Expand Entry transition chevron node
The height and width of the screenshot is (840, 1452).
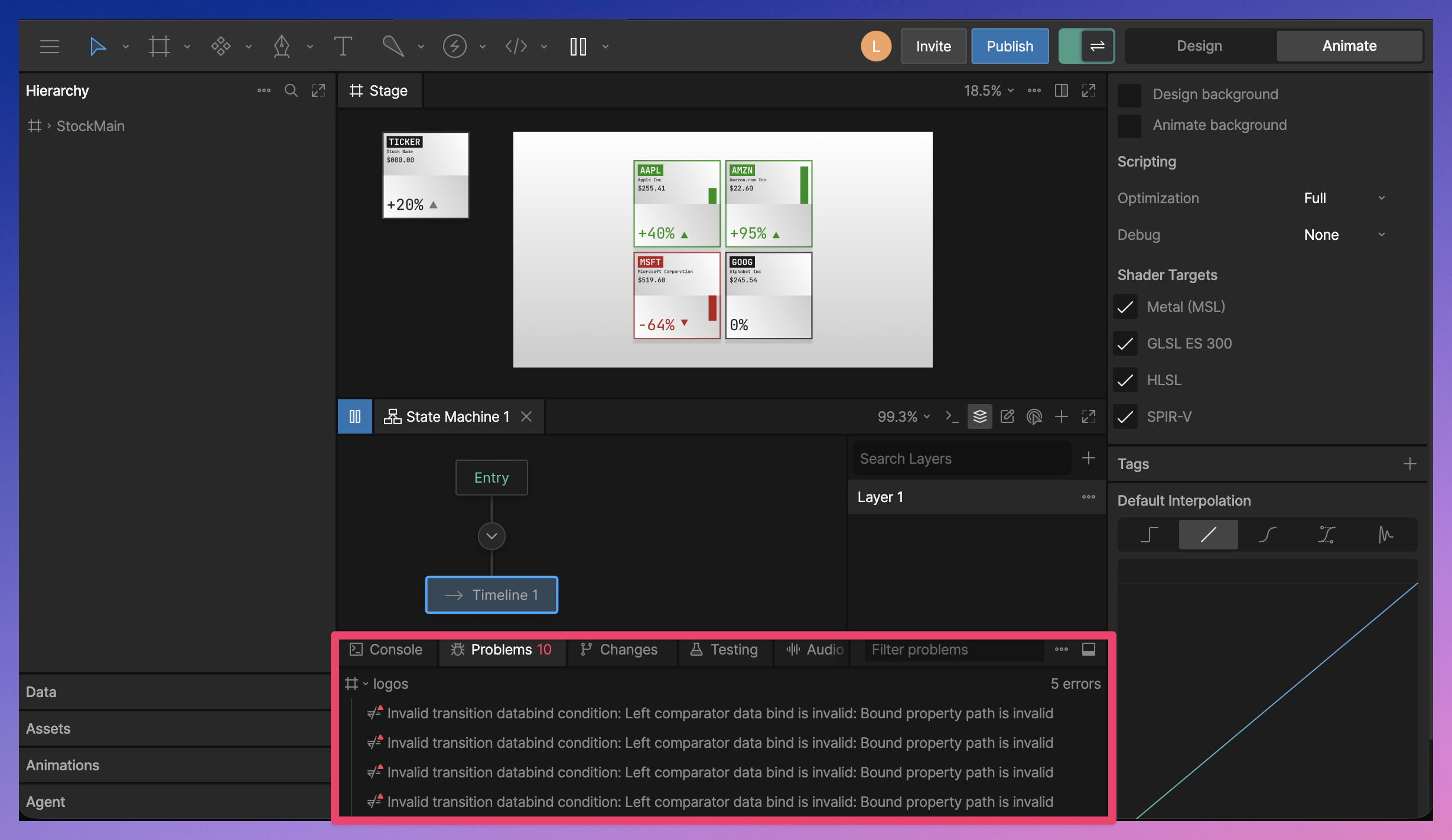tap(491, 536)
